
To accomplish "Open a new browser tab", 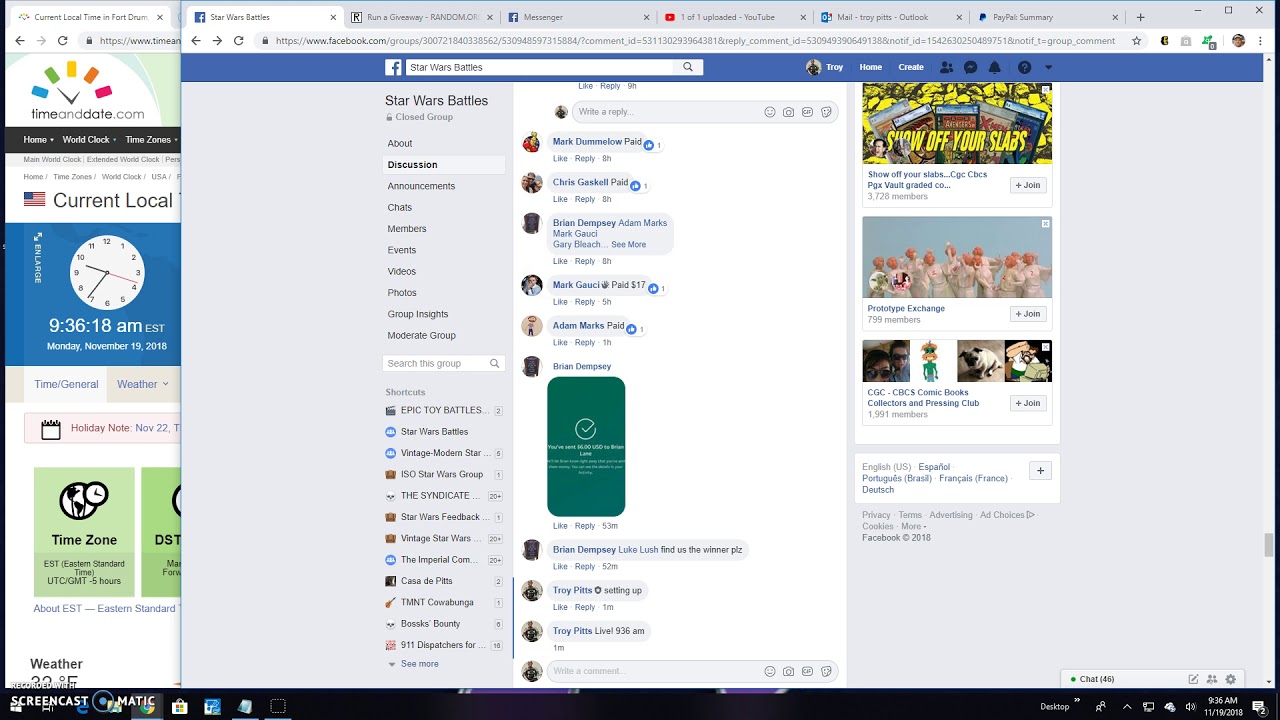I will click(1140, 17).
